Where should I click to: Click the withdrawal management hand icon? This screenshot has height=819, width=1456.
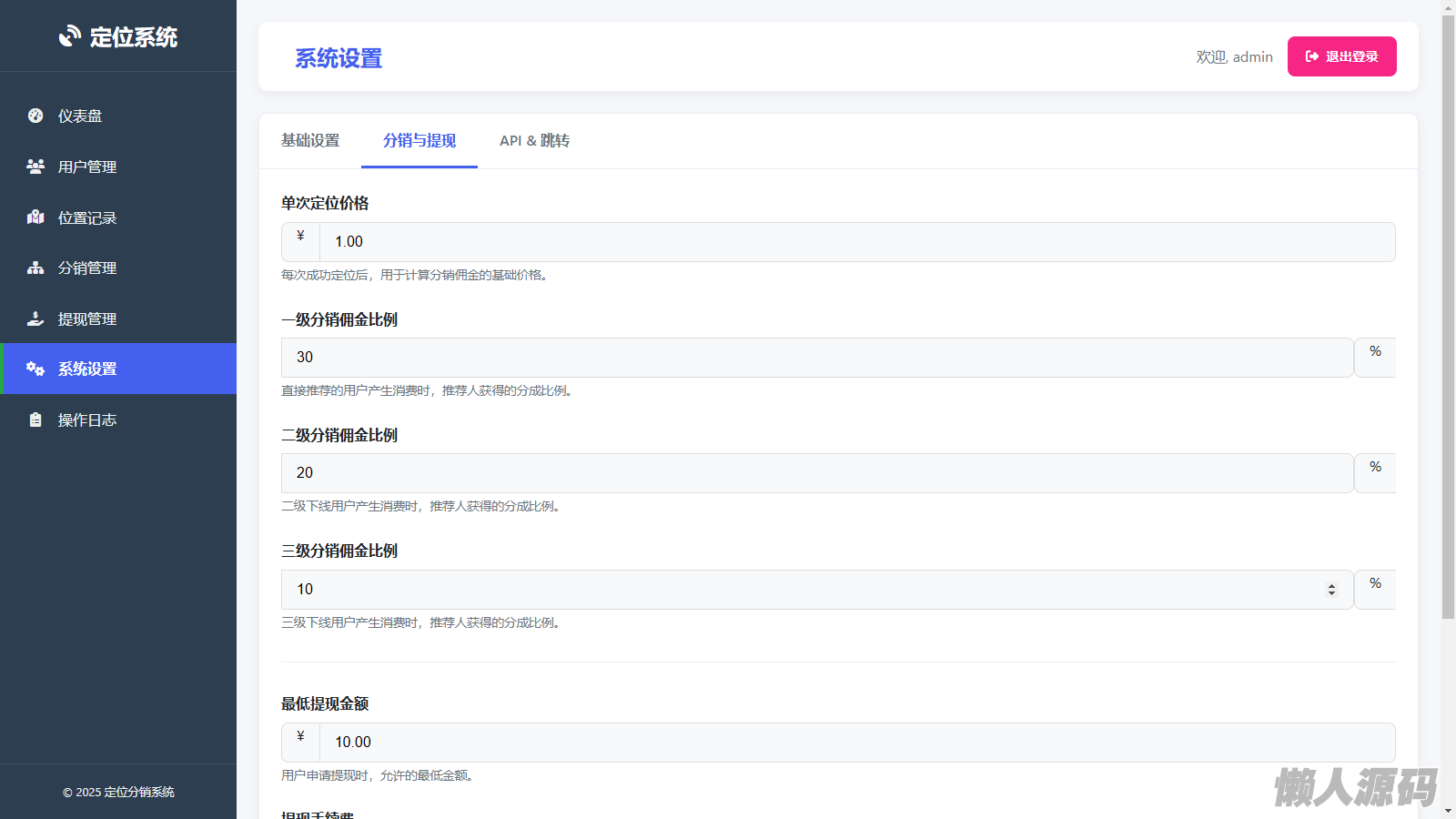[x=35, y=318]
